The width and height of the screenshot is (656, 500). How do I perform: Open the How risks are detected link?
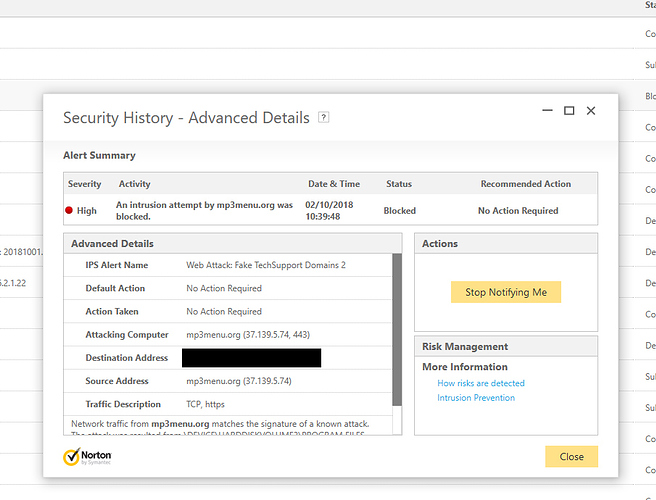pos(481,383)
